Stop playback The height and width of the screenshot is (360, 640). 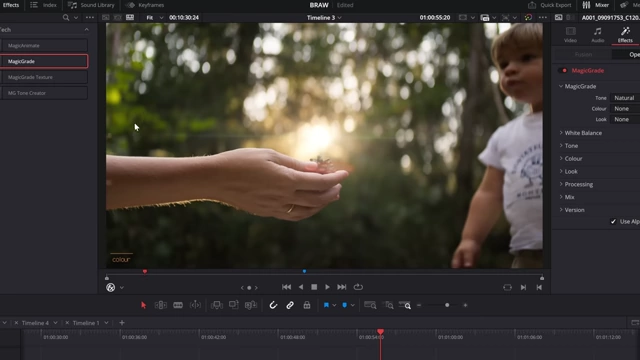click(x=314, y=287)
